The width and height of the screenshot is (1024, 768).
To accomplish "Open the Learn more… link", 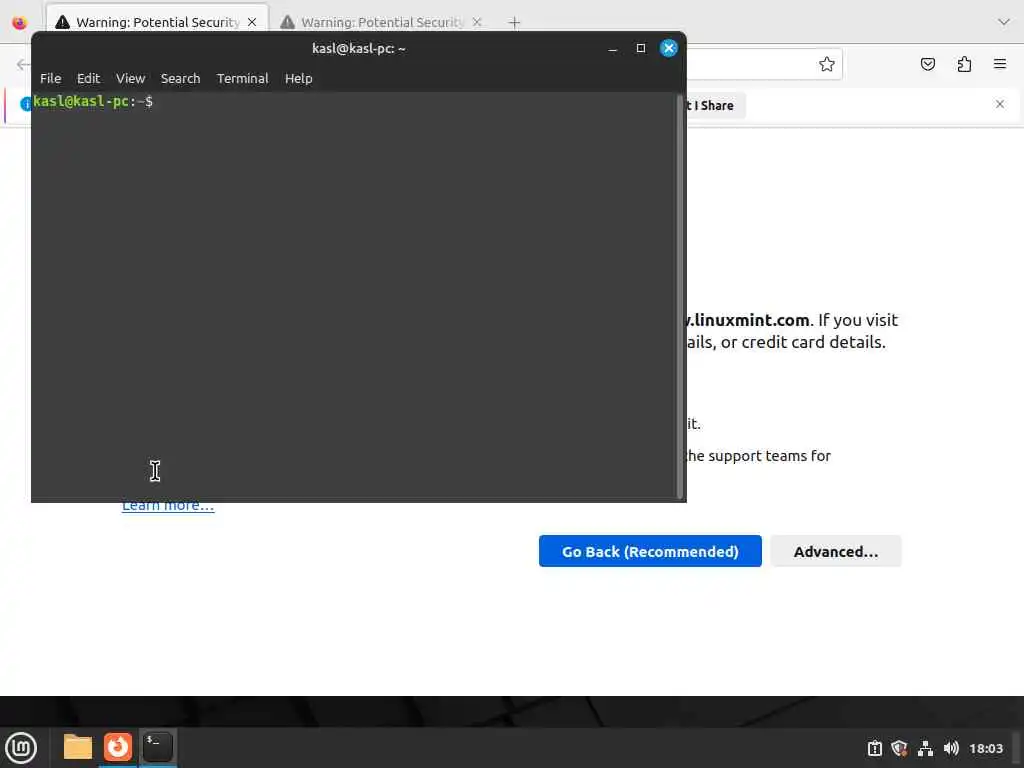I will (168, 506).
